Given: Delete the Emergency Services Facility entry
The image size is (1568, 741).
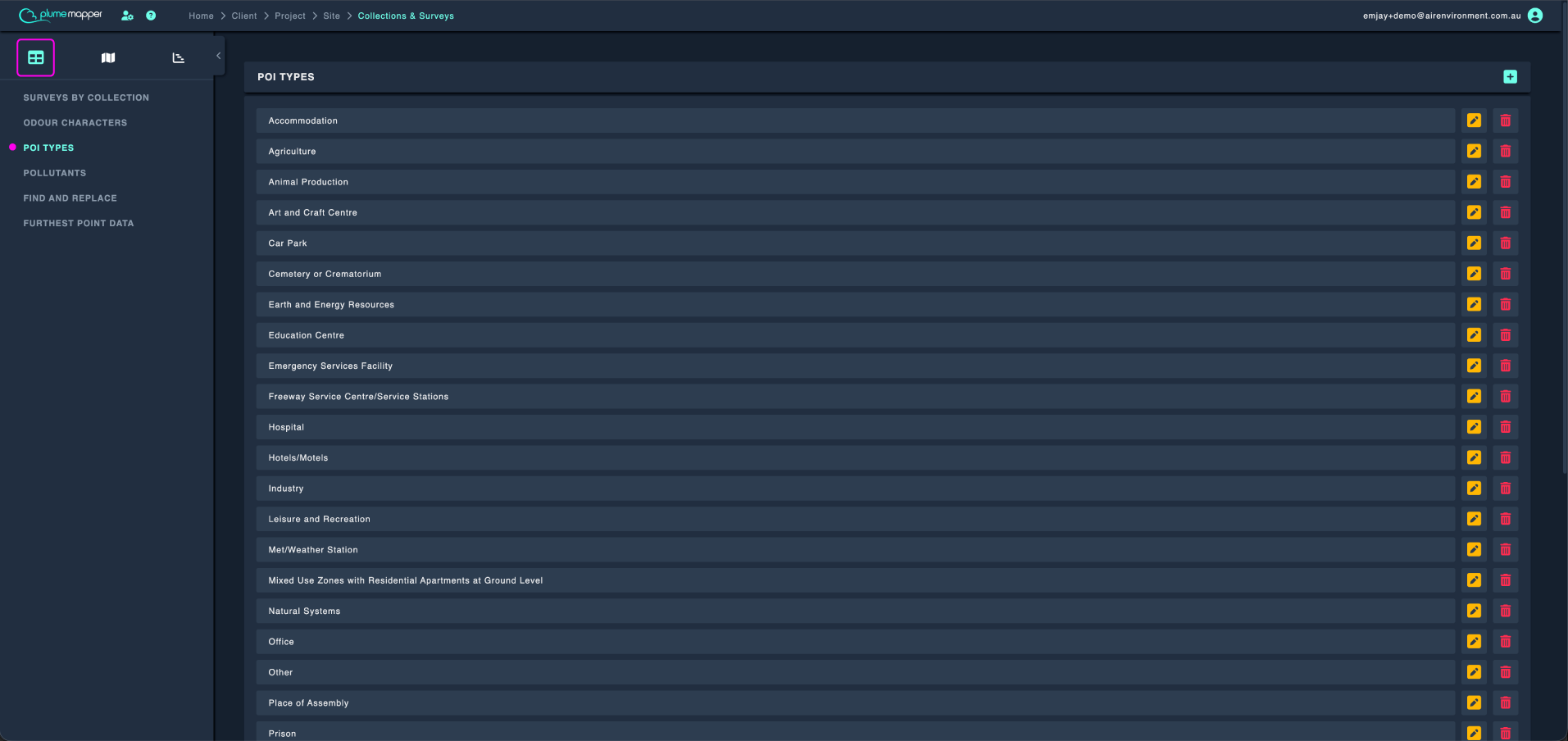Looking at the screenshot, I should click(x=1506, y=366).
